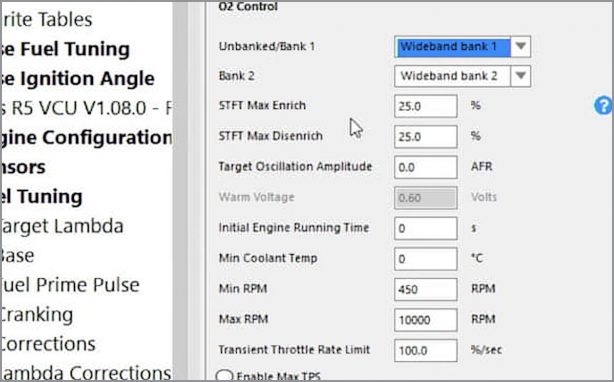The height and width of the screenshot is (382, 614).
Task: Edit the Max RPM value field
Action: point(426,320)
